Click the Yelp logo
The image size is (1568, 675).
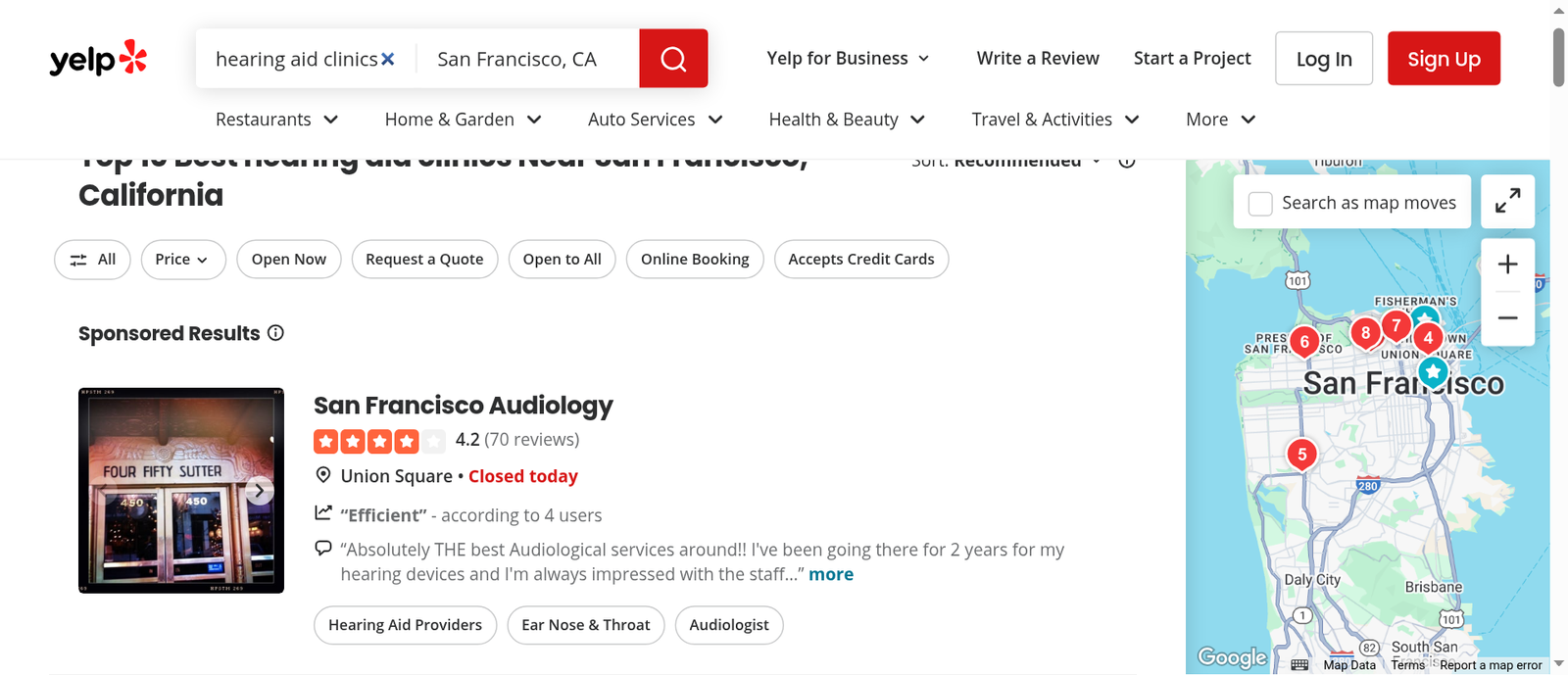[98, 59]
